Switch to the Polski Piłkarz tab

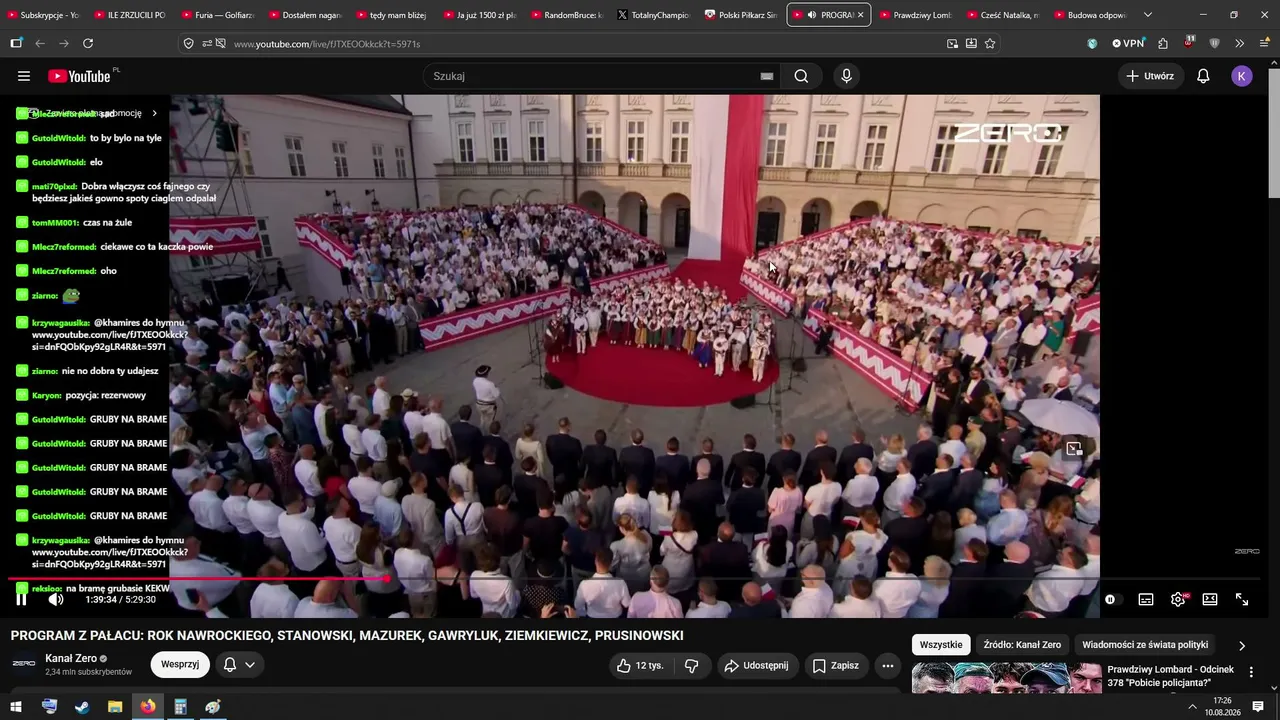742,15
